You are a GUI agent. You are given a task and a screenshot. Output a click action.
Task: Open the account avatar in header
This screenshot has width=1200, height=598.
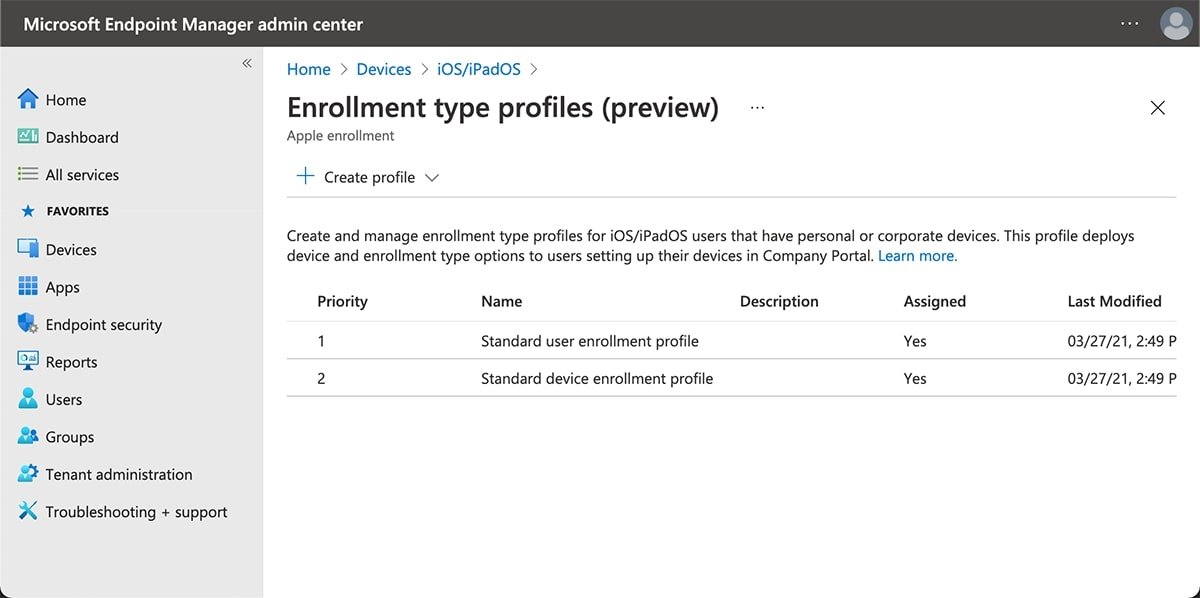tap(1176, 24)
